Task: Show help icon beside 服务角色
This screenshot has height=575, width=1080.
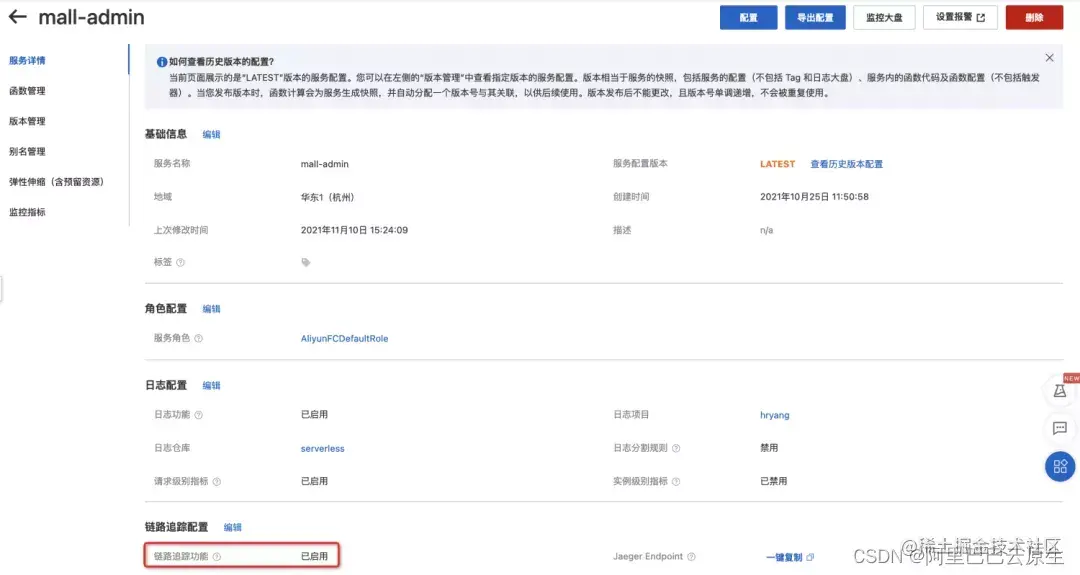Action: coord(198,338)
